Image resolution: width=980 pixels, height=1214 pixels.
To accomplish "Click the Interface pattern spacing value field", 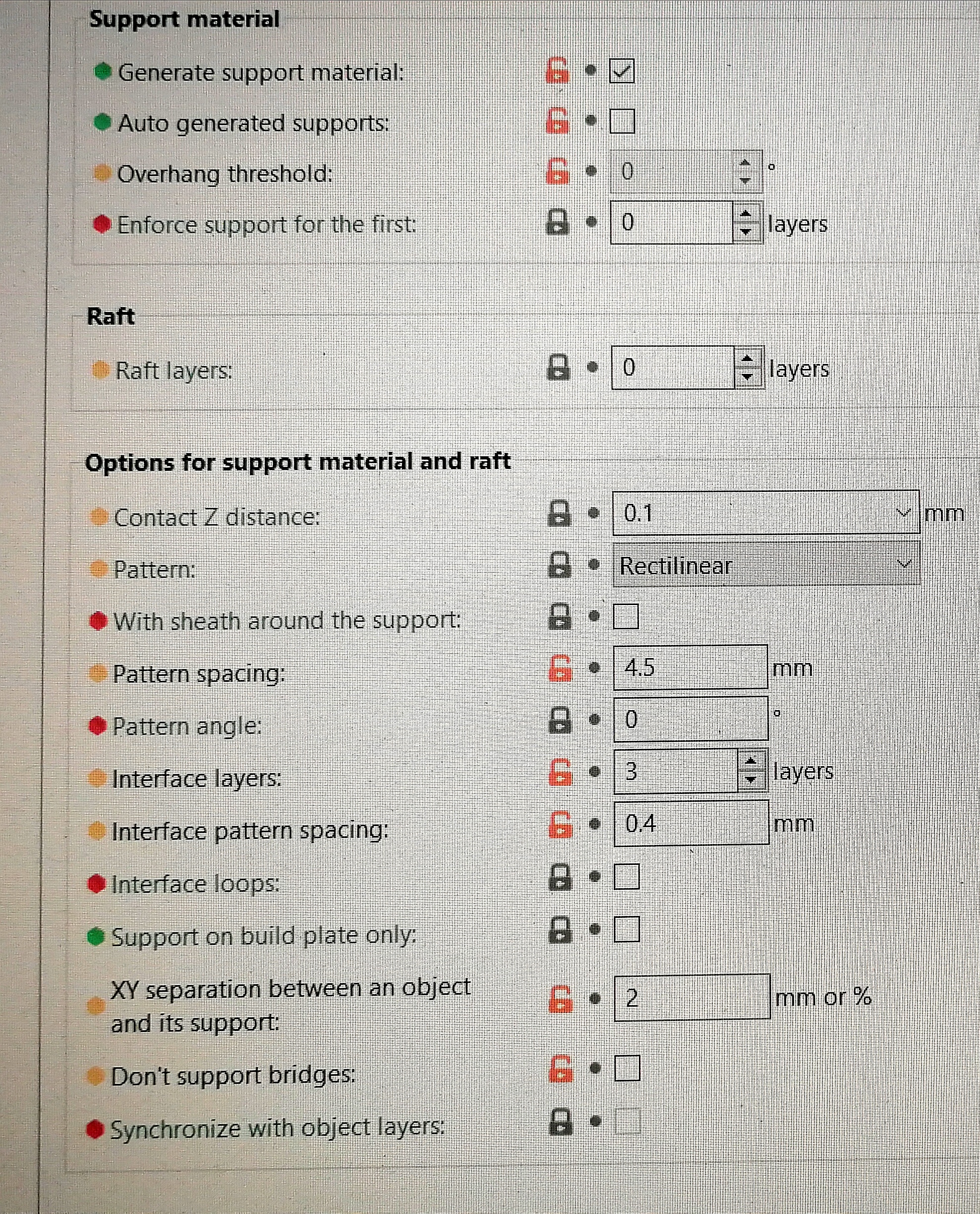I will tap(691, 824).
